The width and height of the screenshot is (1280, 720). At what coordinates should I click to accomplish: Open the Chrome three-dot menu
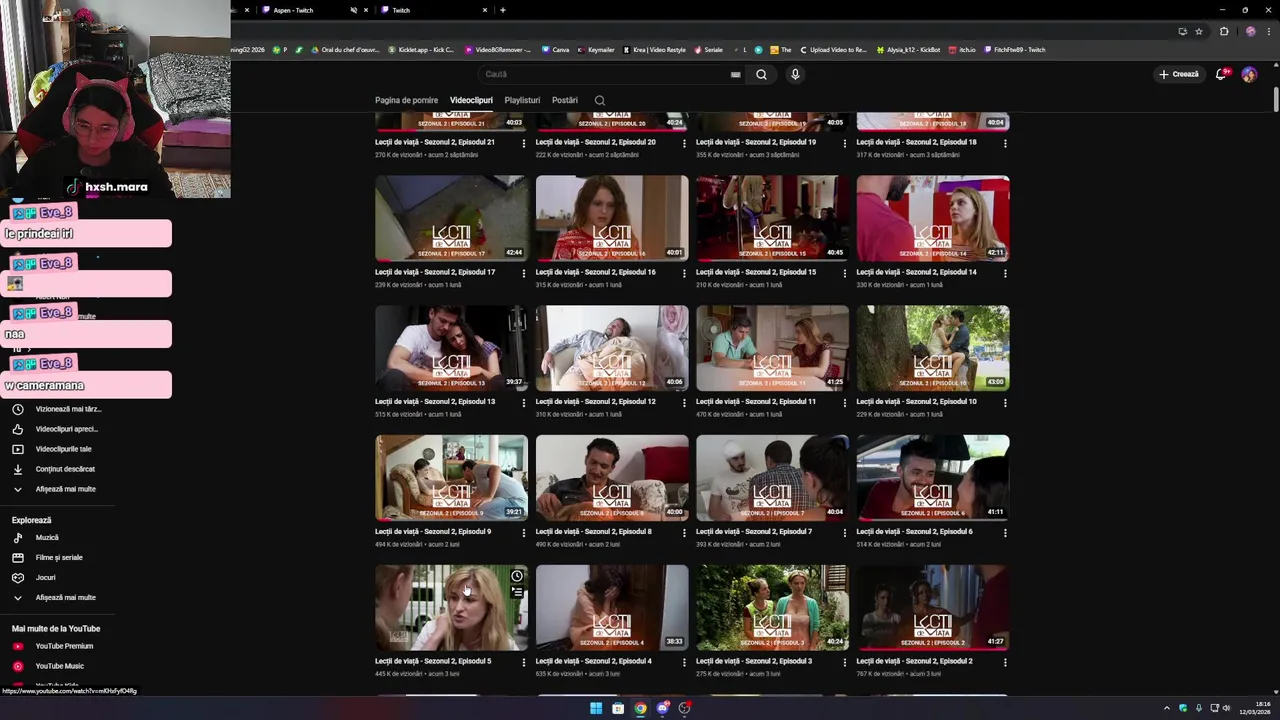click(x=1269, y=31)
